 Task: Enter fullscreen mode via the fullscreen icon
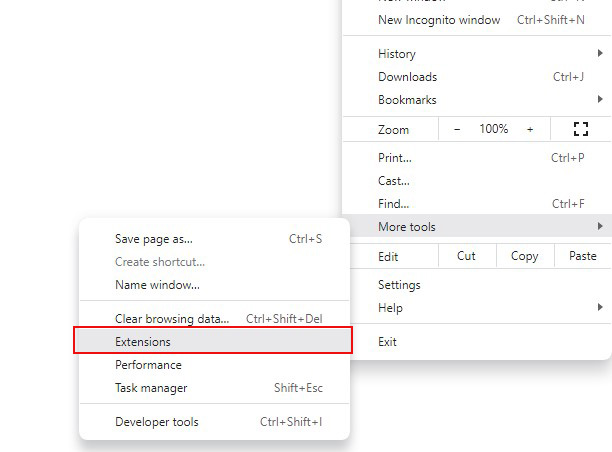click(581, 129)
